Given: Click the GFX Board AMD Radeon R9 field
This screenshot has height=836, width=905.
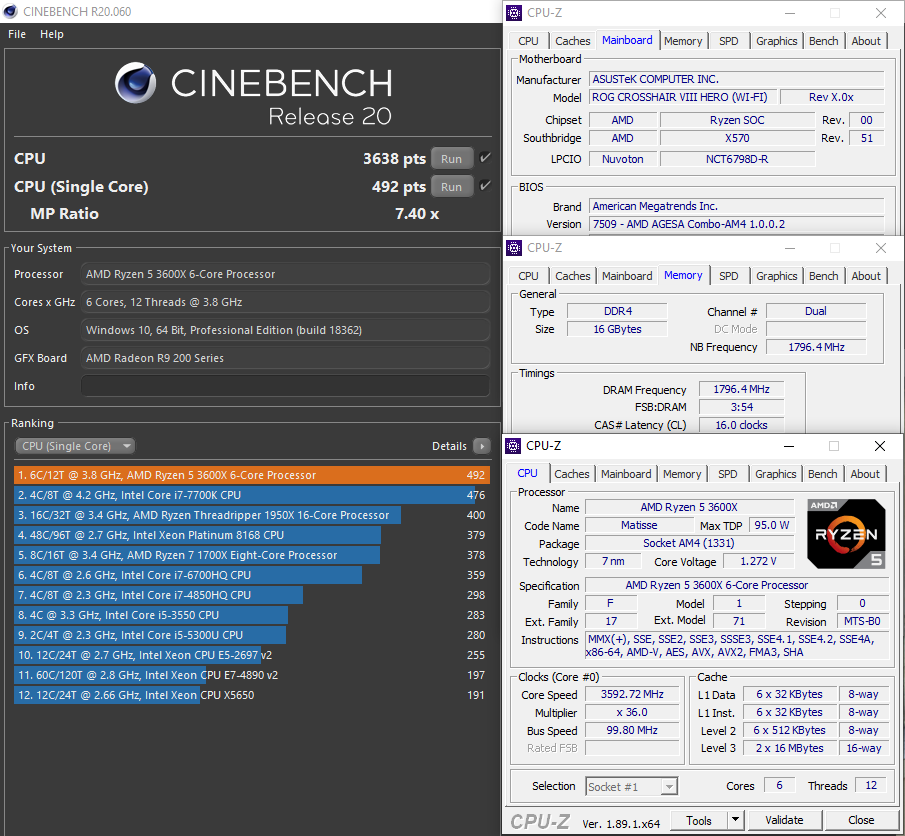Looking at the screenshot, I should (x=286, y=358).
